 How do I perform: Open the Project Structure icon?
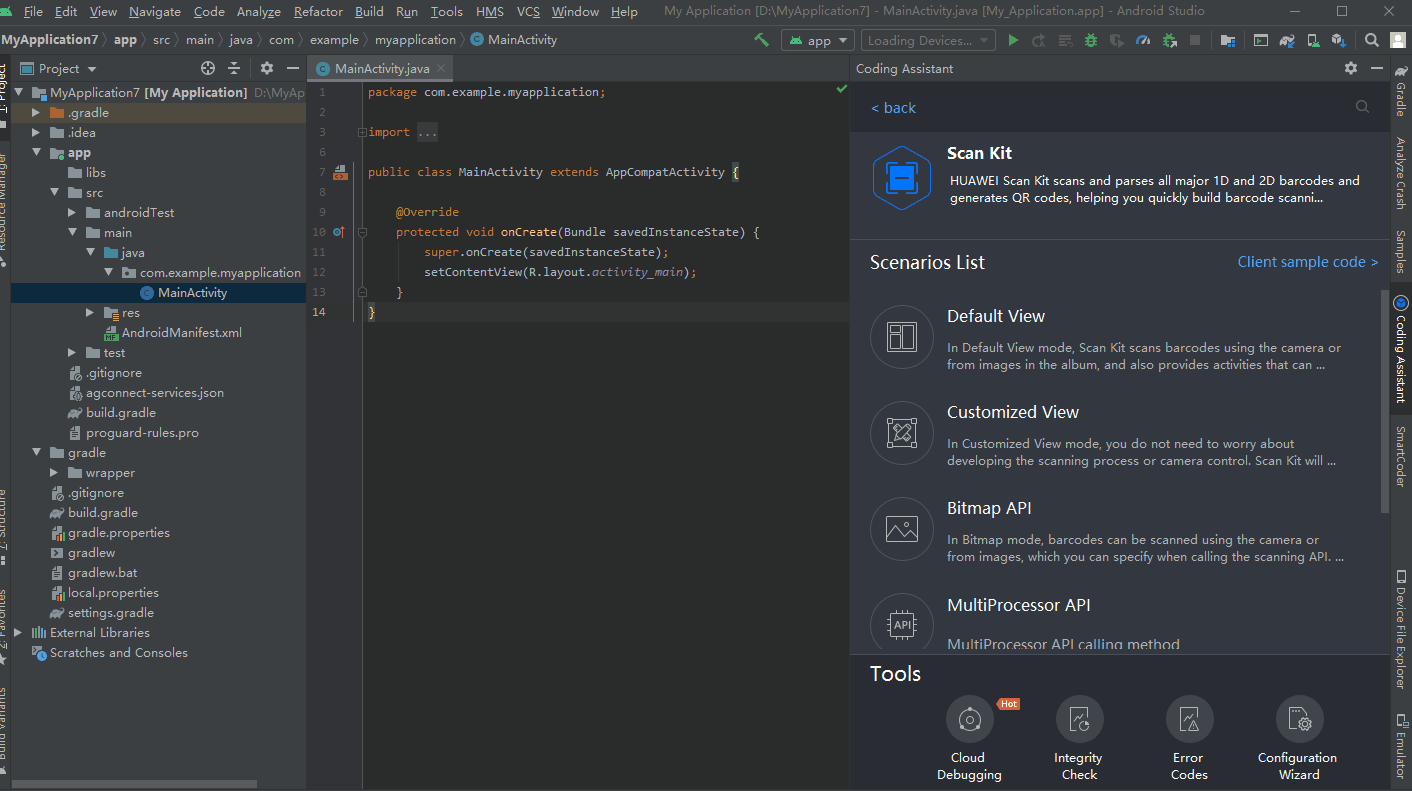pyautogui.click(x=1227, y=40)
